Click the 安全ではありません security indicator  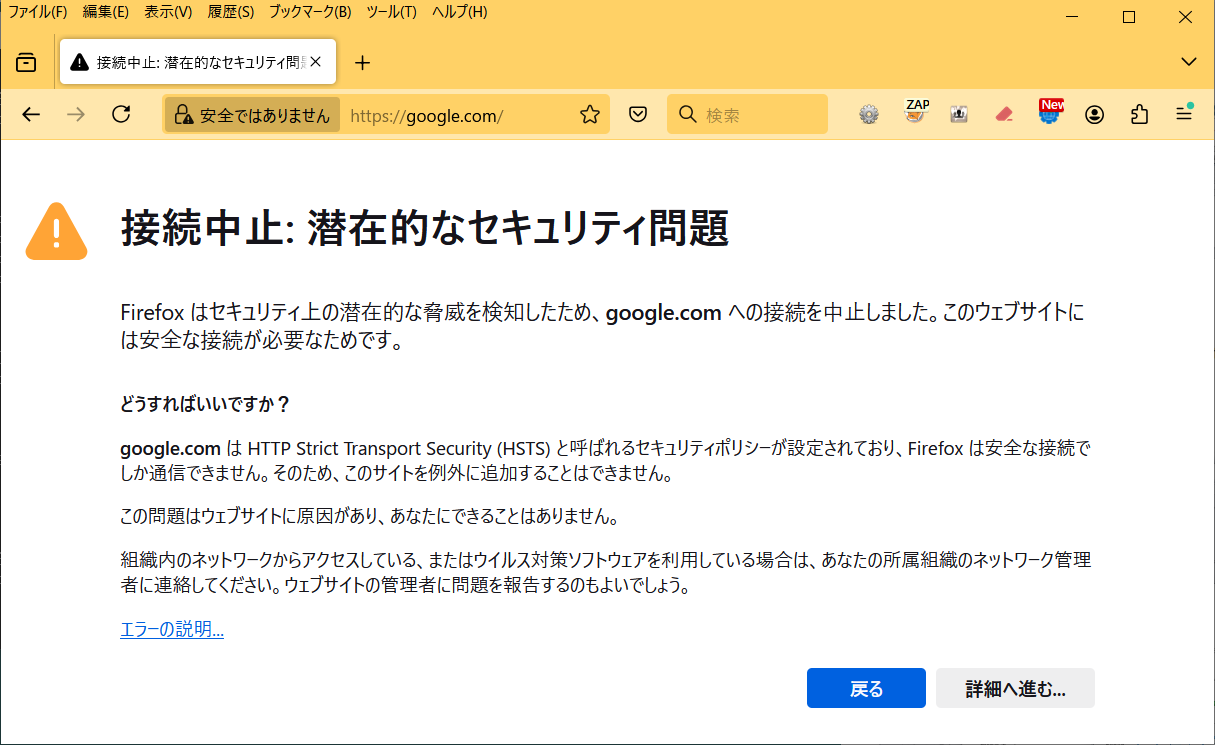pyautogui.click(x=252, y=115)
